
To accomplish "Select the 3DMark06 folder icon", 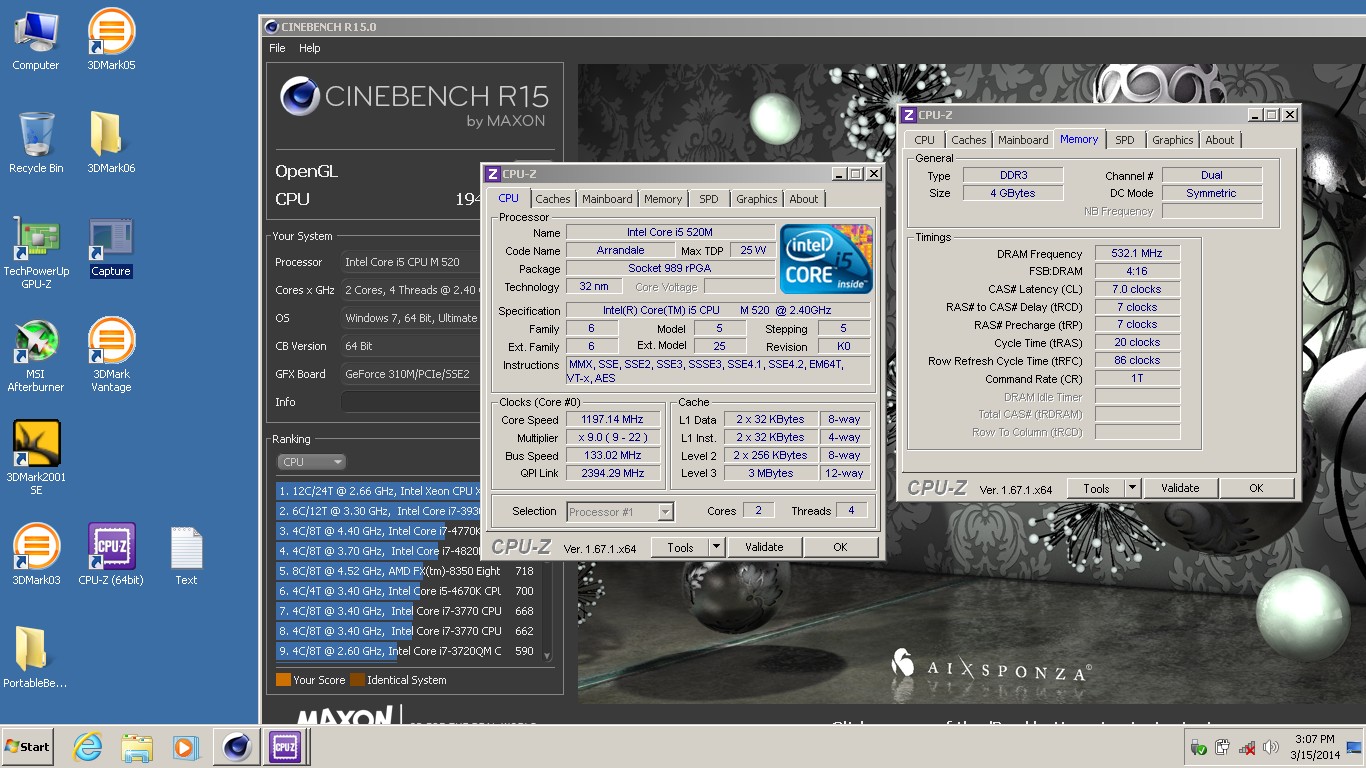I will click(x=111, y=142).
